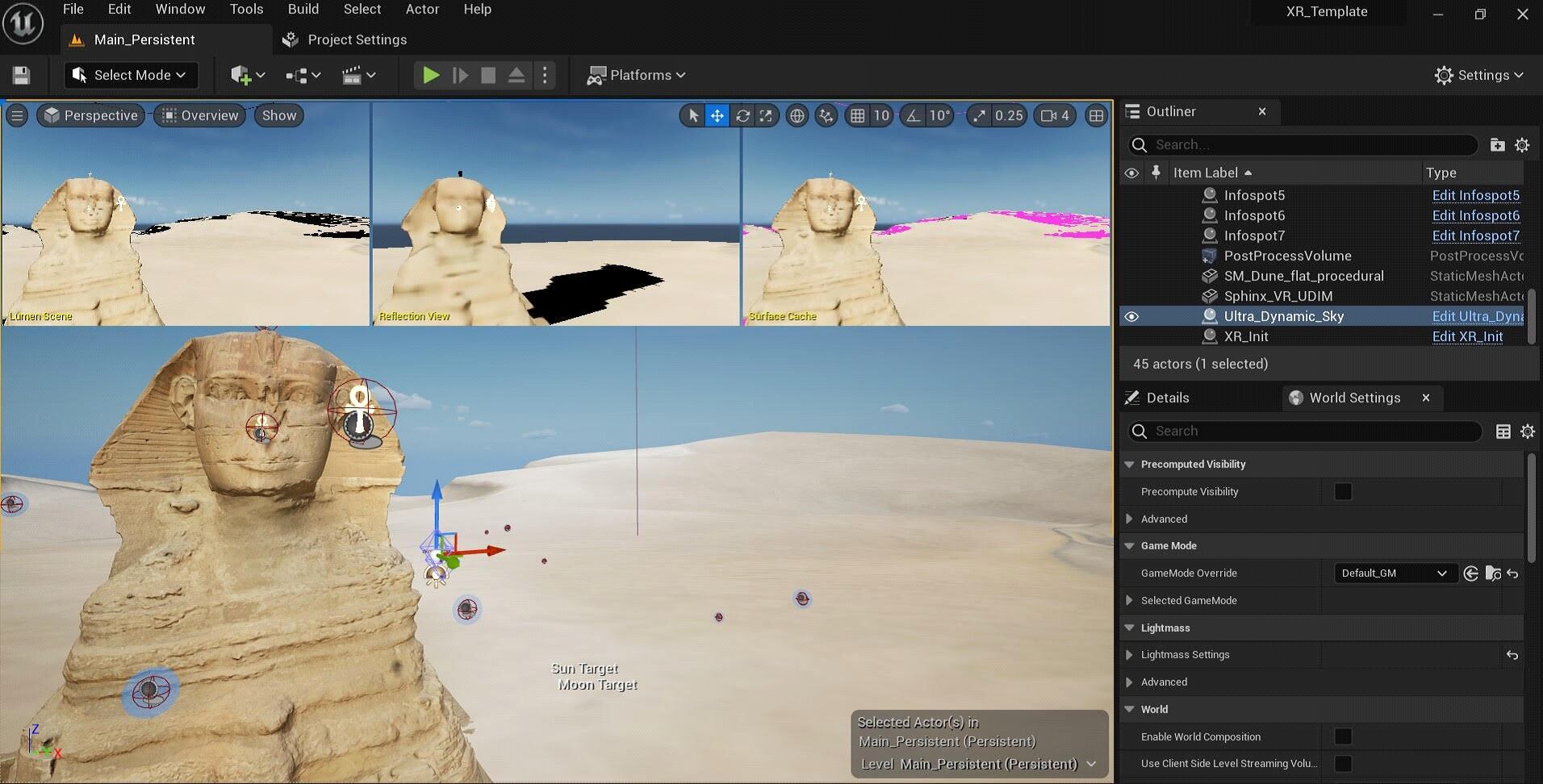
Task: Click the Save current level icon
Action: click(x=22, y=75)
